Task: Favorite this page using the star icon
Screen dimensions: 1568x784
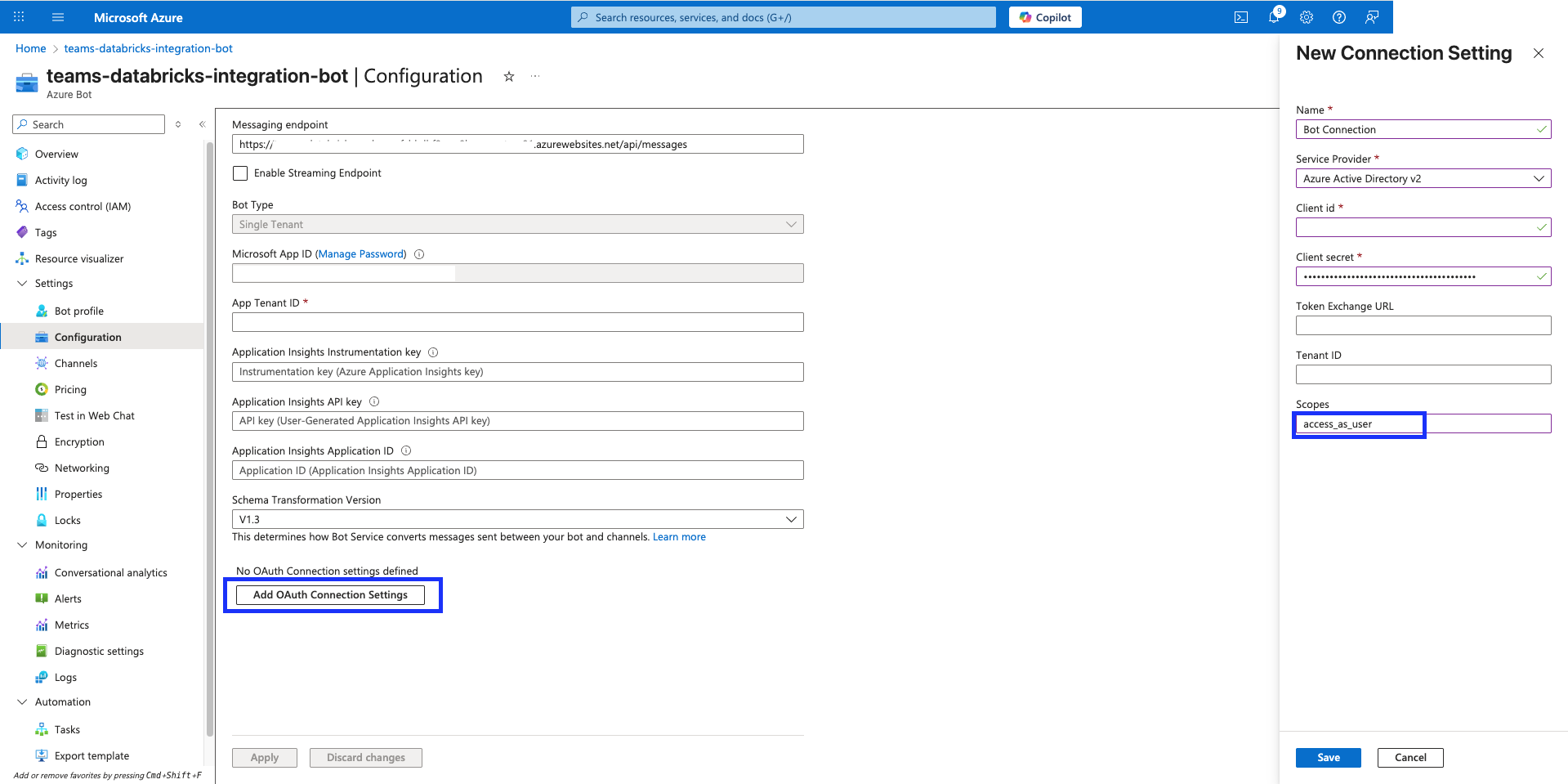Action: click(508, 76)
